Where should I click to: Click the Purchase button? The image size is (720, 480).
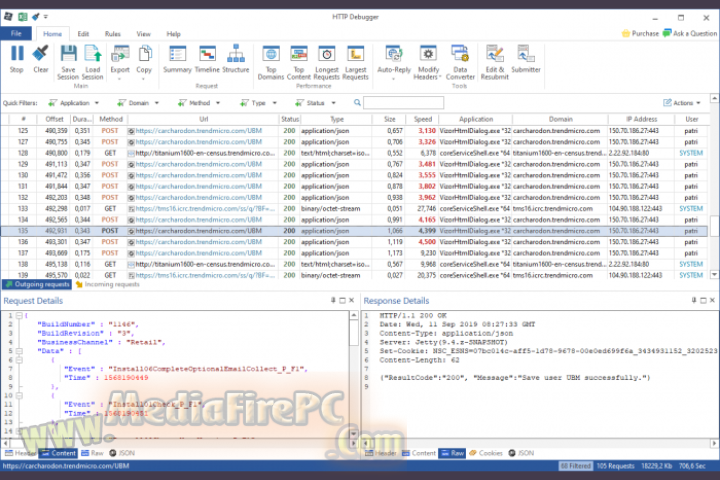(x=640, y=34)
